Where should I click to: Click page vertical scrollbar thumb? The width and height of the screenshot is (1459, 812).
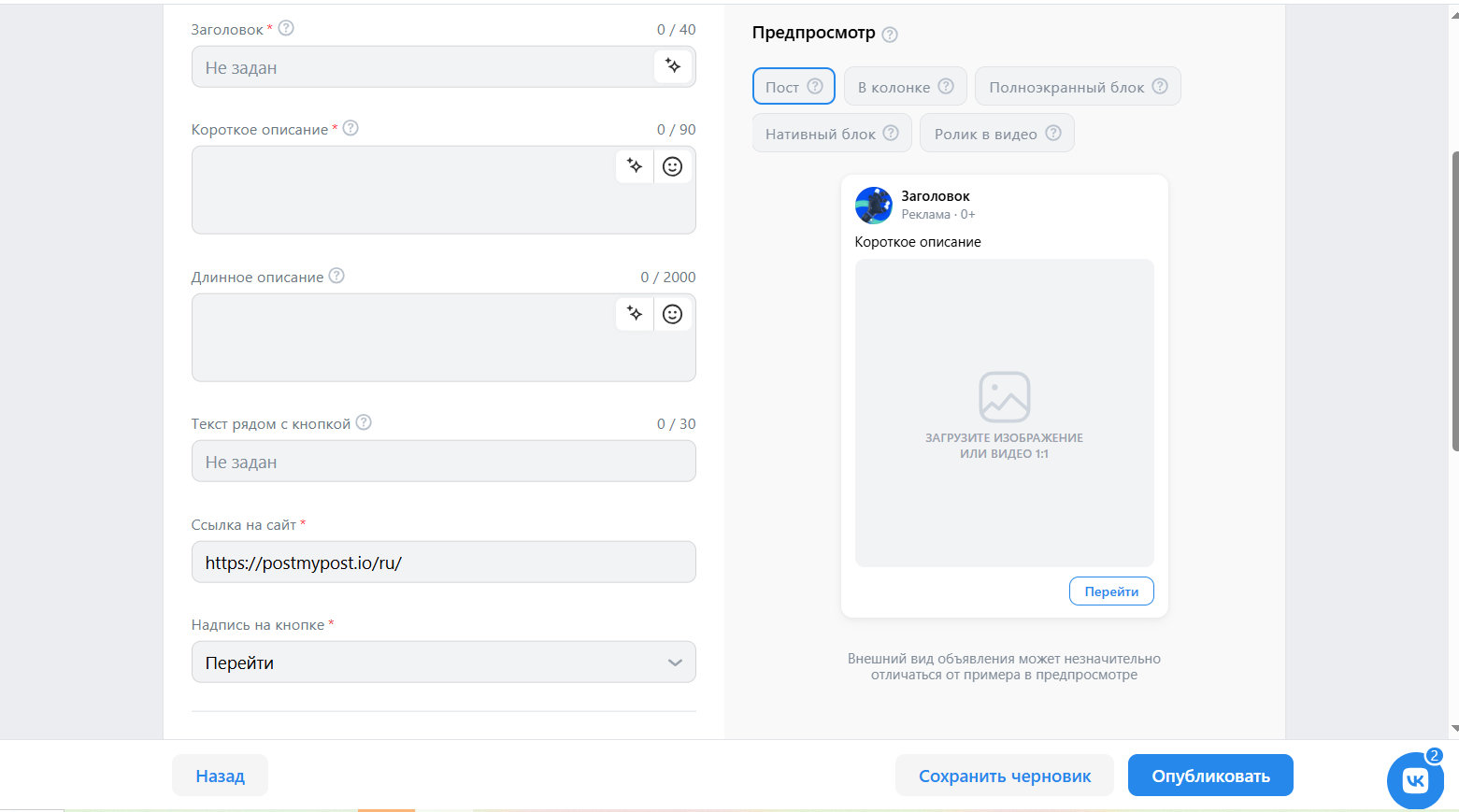[1455, 301]
